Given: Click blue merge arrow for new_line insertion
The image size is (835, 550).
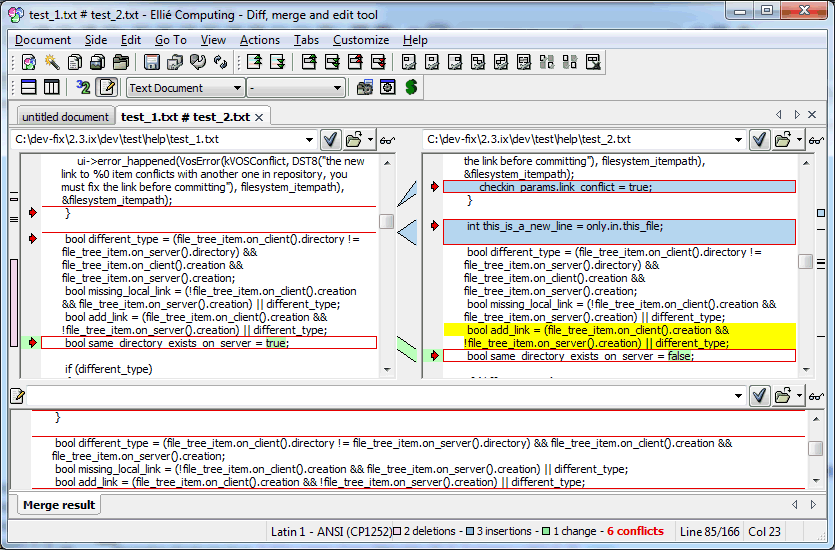Looking at the screenshot, I should pyautogui.click(x=407, y=232).
